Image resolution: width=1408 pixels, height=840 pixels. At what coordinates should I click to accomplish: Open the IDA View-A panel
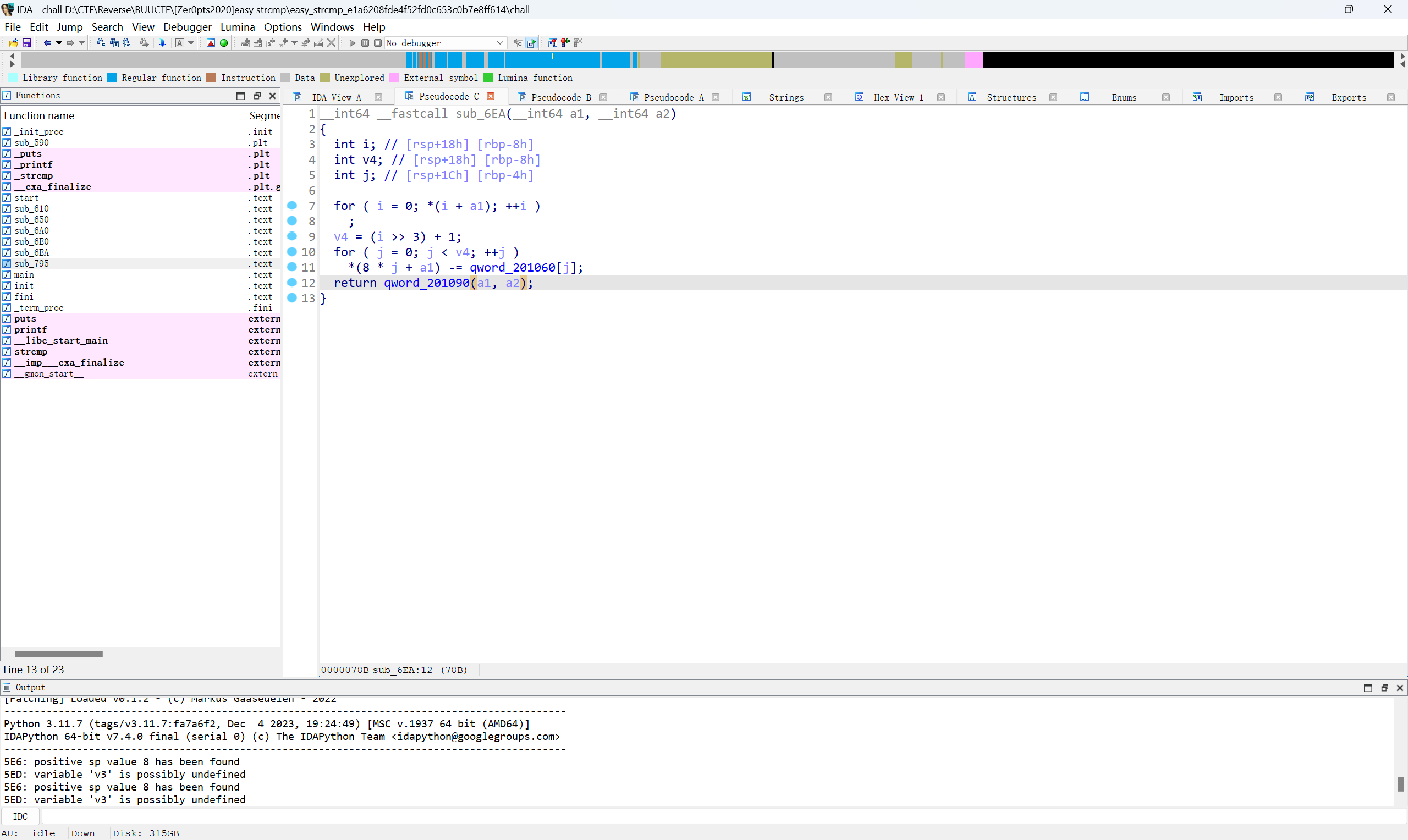(x=335, y=96)
